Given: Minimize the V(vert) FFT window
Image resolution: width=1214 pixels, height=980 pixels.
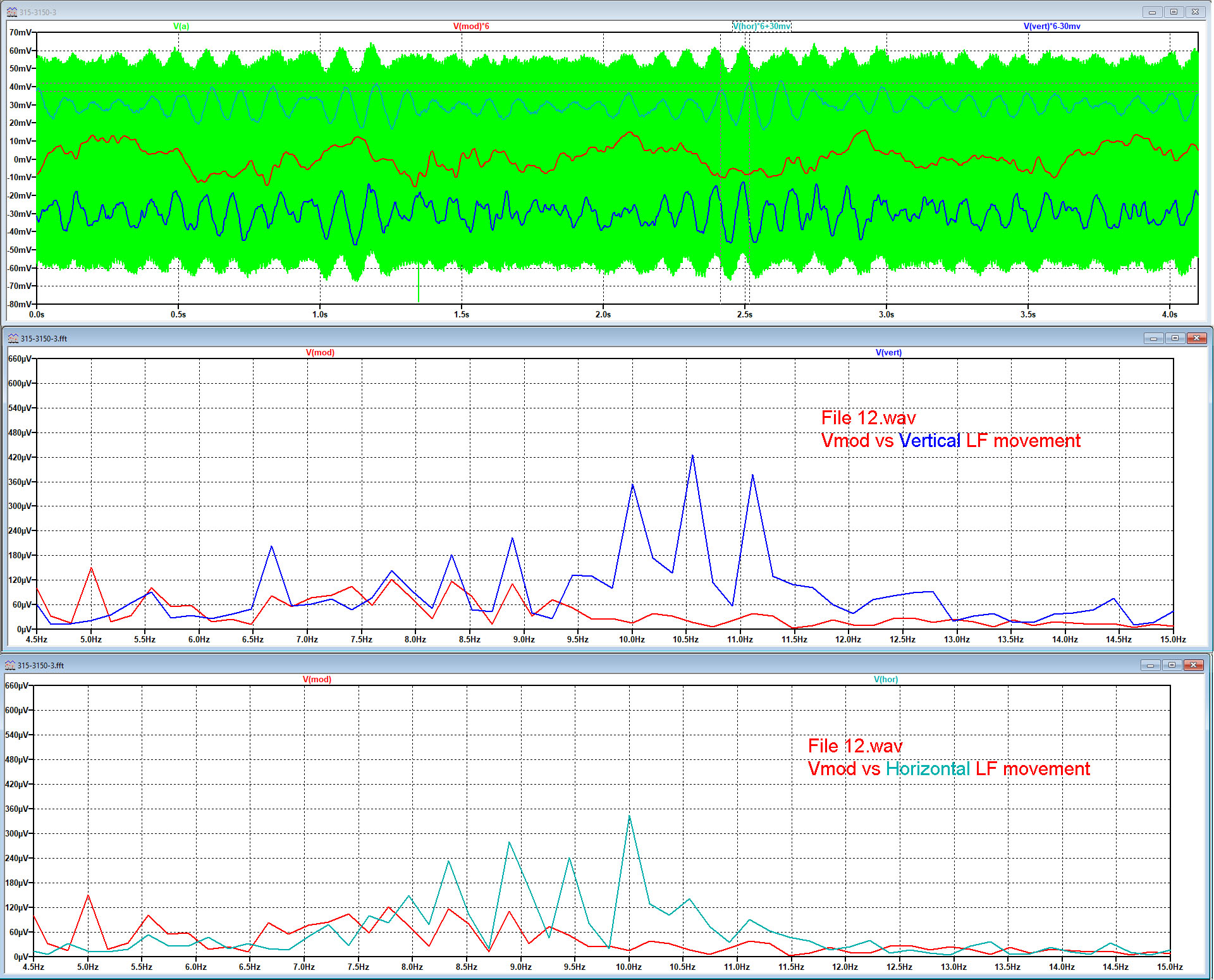Looking at the screenshot, I should click(x=1153, y=338).
